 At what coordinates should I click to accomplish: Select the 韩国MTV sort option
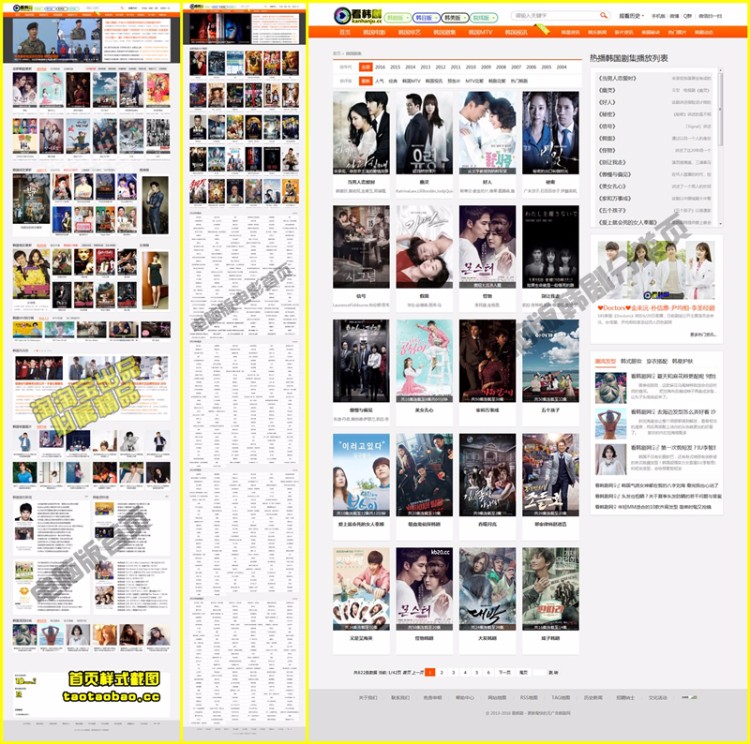coord(411,81)
